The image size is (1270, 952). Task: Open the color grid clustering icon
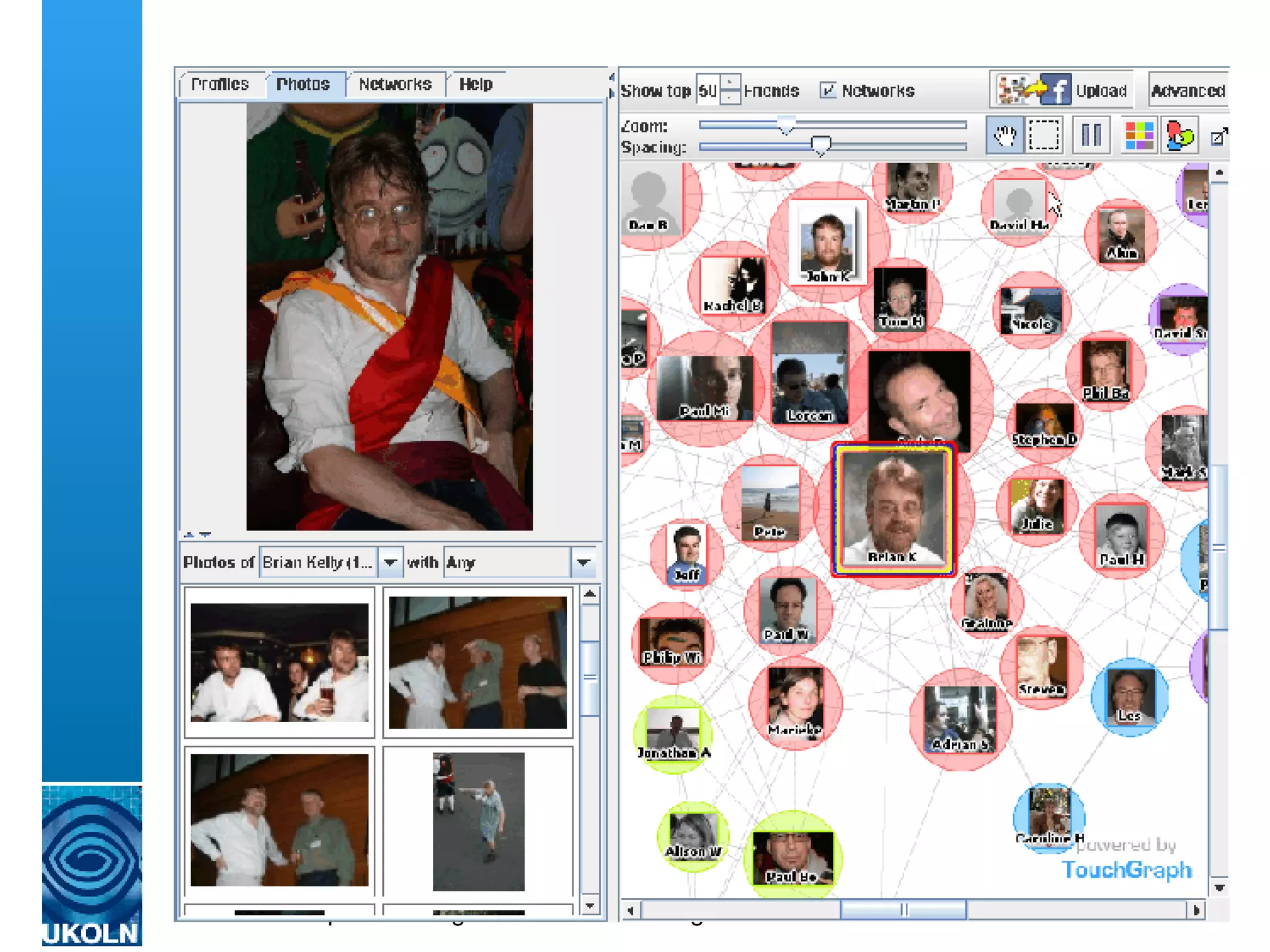(x=1139, y=135)
